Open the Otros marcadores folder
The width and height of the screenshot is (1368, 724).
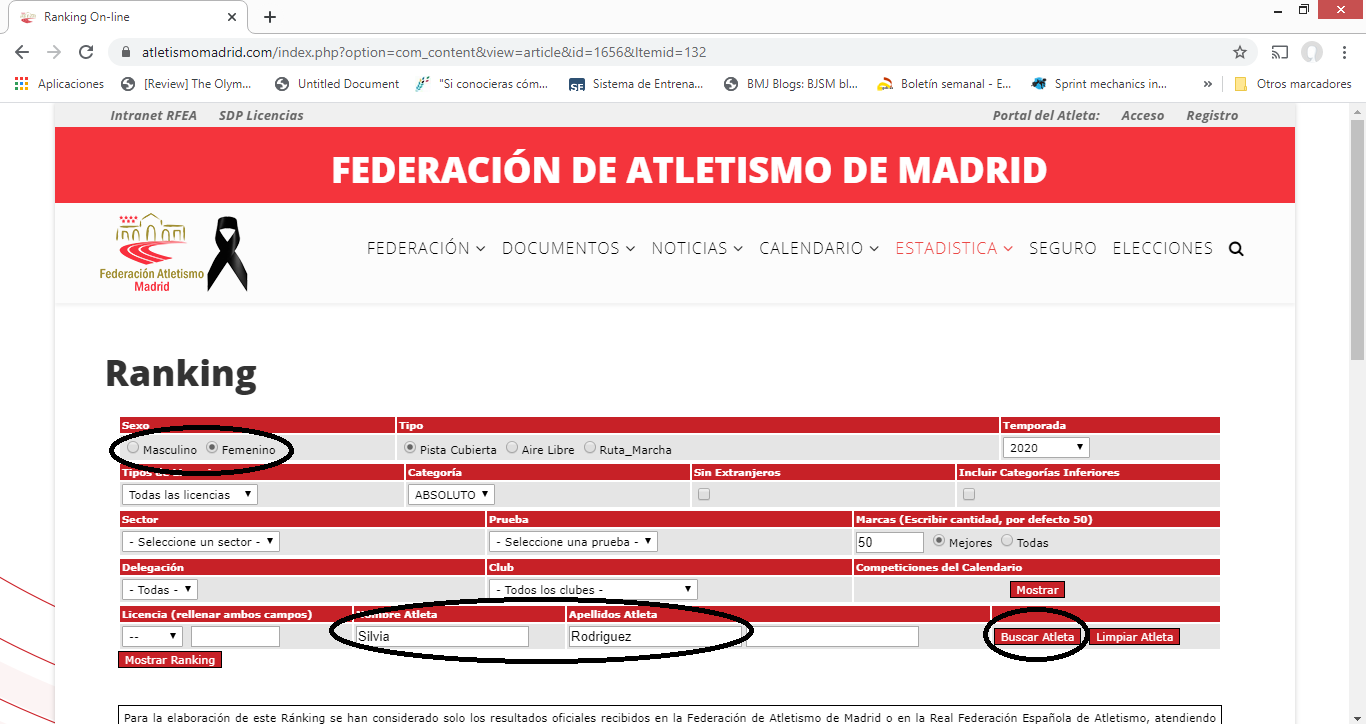click(x=1293, y=84)
